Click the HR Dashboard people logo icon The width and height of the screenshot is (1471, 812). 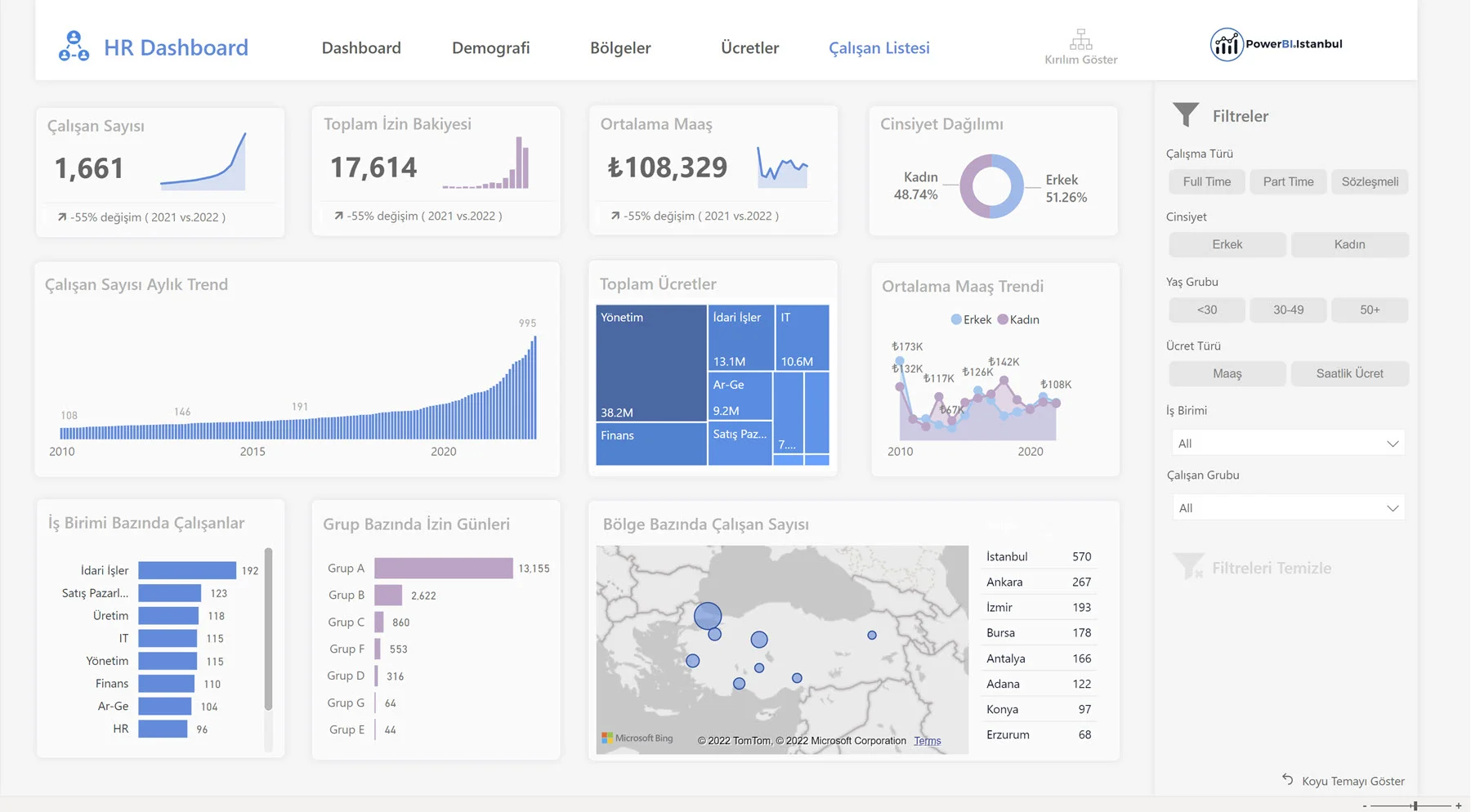pyautogui.click(x=74, y=46)
